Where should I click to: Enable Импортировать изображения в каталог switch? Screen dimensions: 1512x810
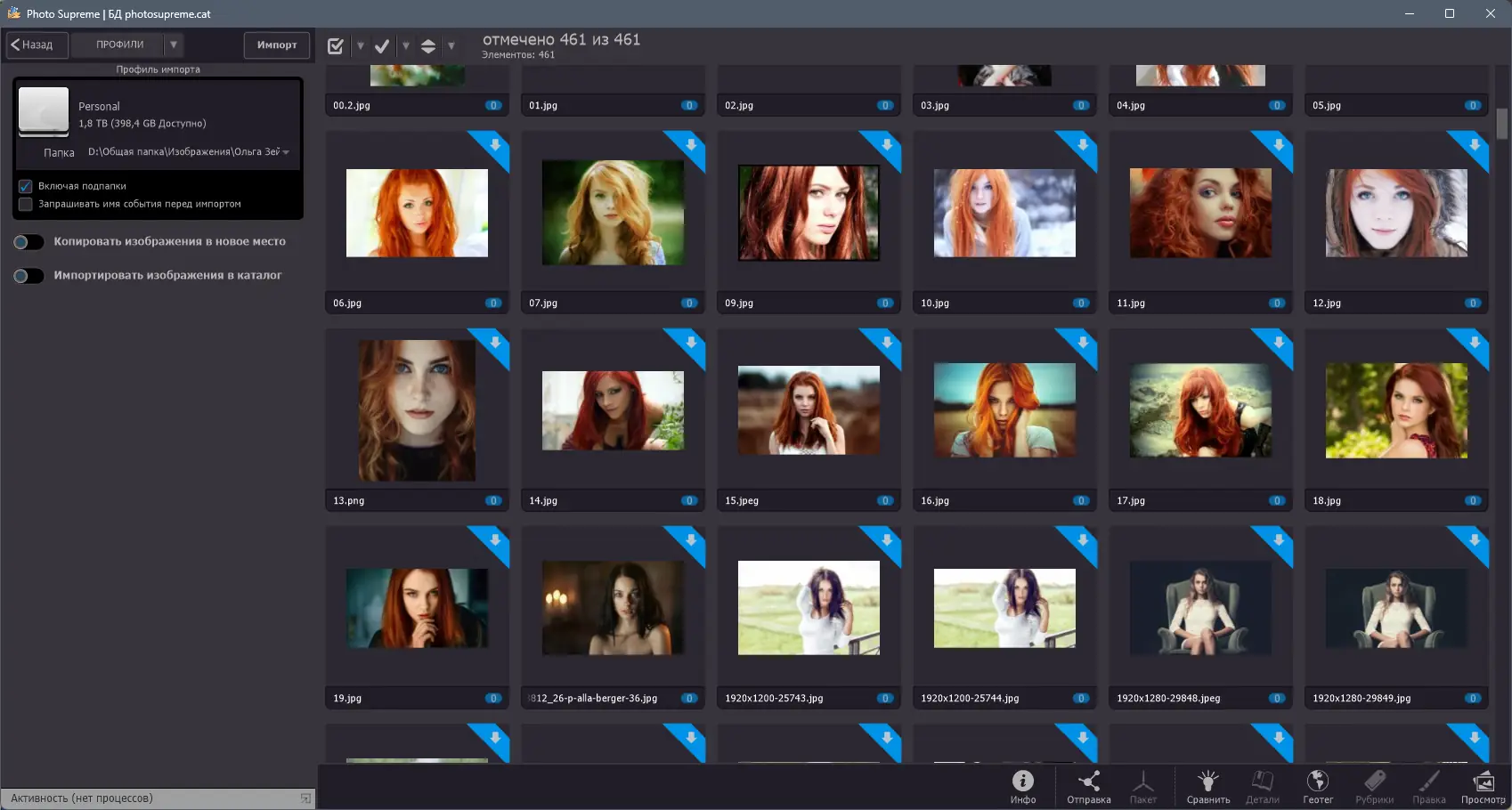[28, 276]
